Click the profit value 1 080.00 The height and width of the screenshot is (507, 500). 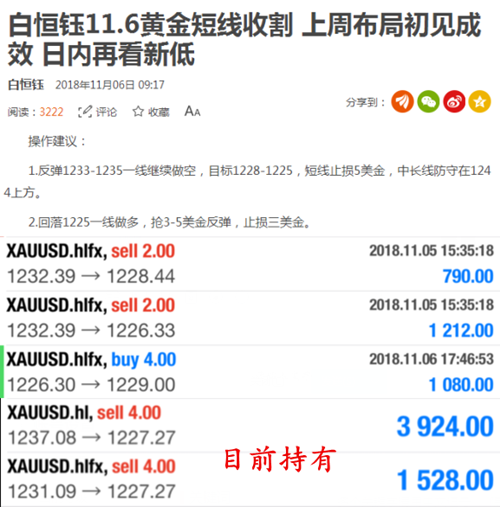pyautogui.click(x=461, y=385)
